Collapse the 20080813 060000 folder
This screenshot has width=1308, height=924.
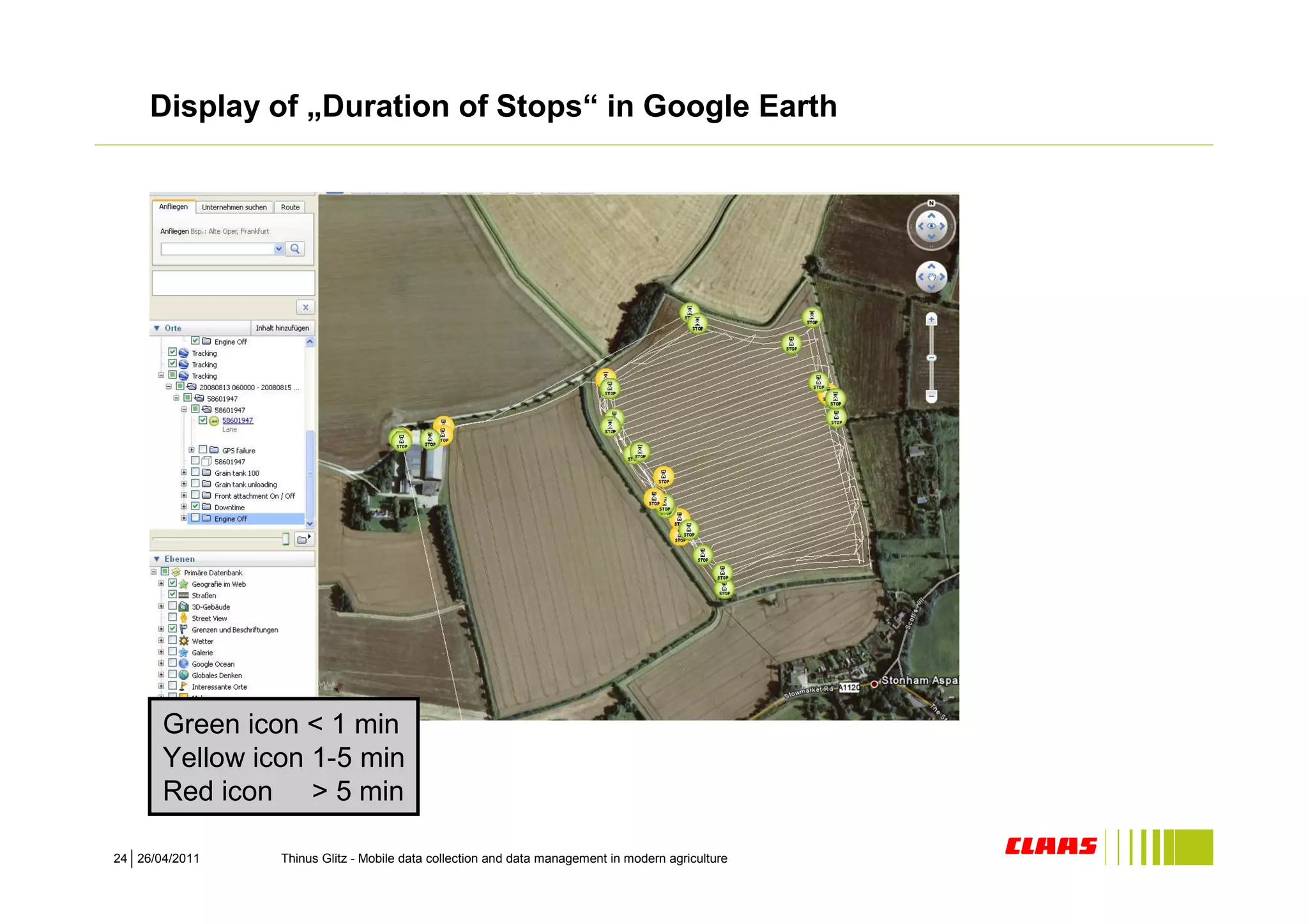(x=169, y=387)
